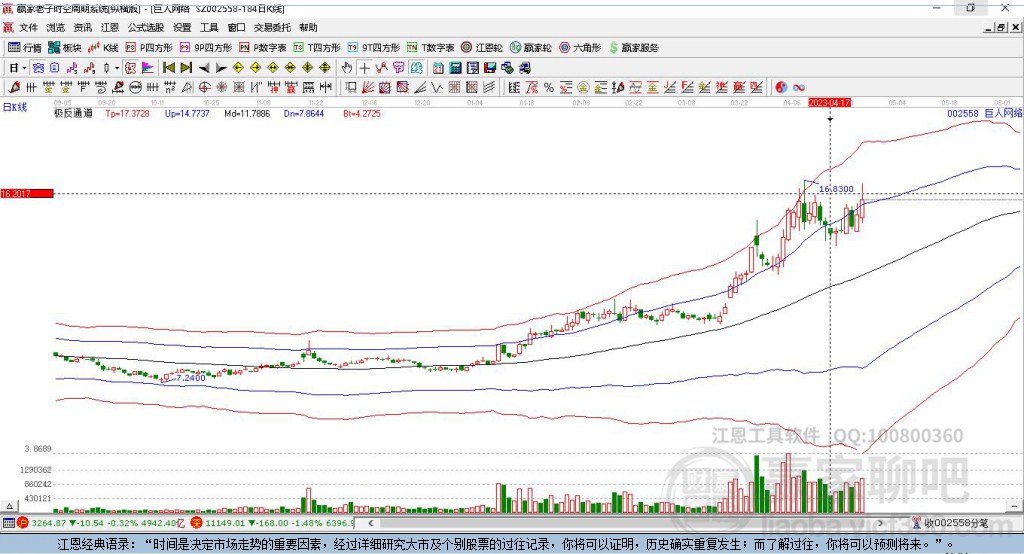Click the 收002558分笔 status item
The width and height of the screenshot is (1024, 554).
pyautogui.click(x=950, y=523)
